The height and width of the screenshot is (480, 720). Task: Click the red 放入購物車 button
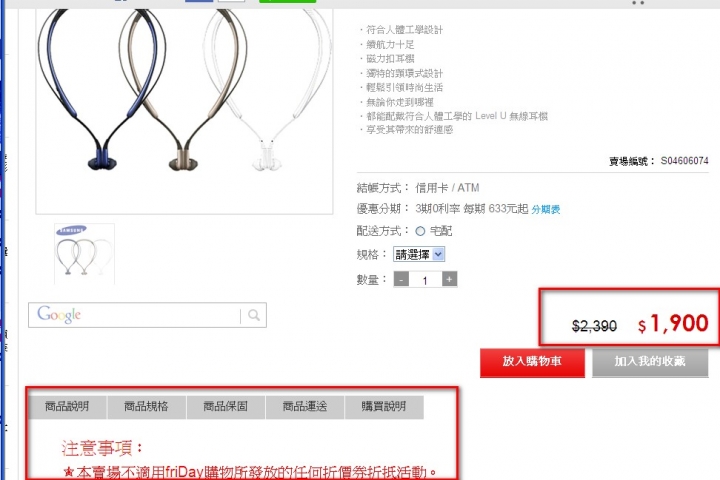[532, 362]
